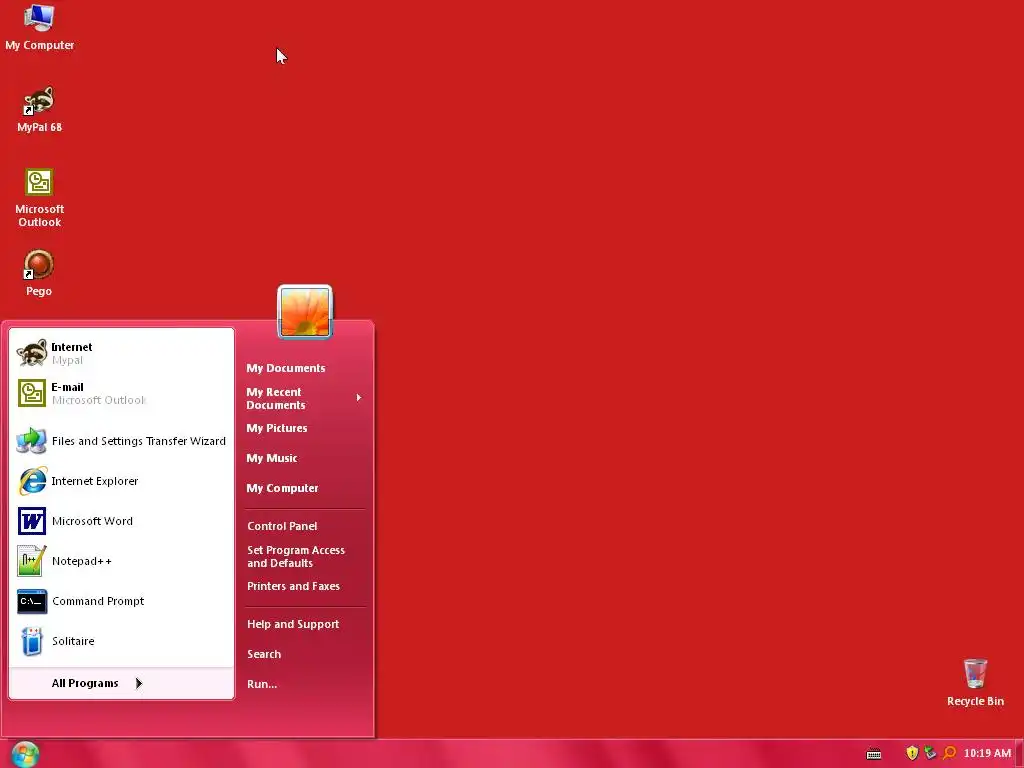1024x768 pixels.
Task: Open Set Program Access and Defaults
Action: [x=304, y=556]
